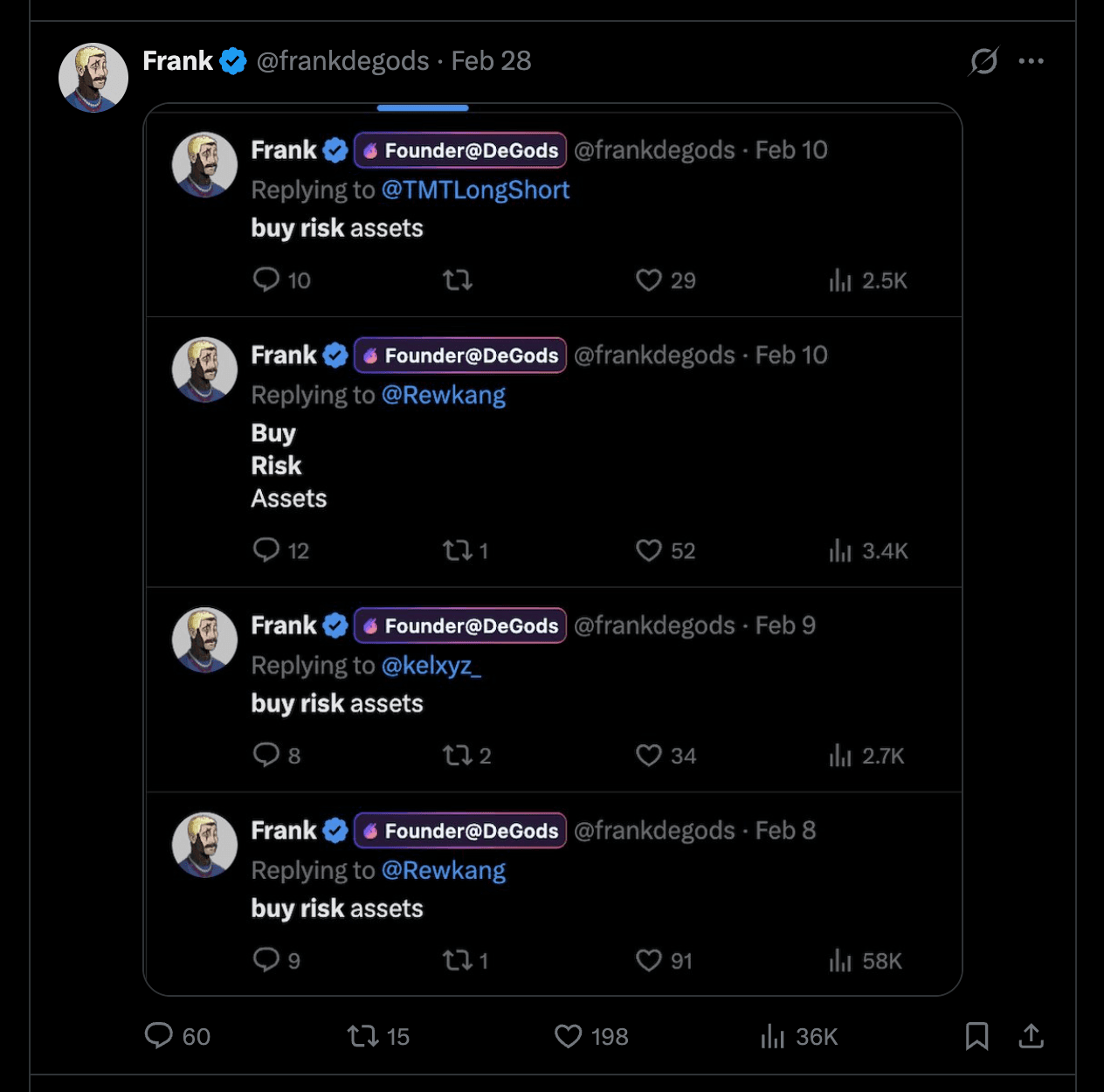Like the main Feb 28 post showing 198 likes

point(568,1036)
